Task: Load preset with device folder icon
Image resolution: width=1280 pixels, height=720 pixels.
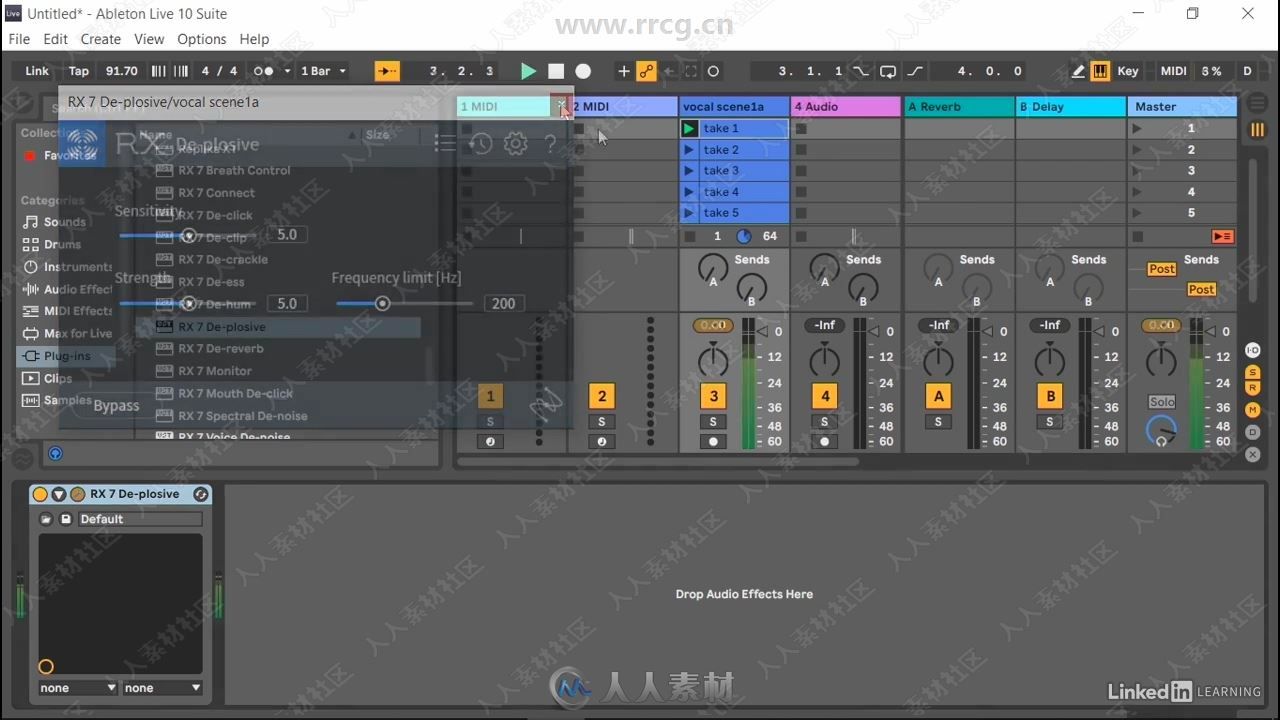Action: [46, 519]
